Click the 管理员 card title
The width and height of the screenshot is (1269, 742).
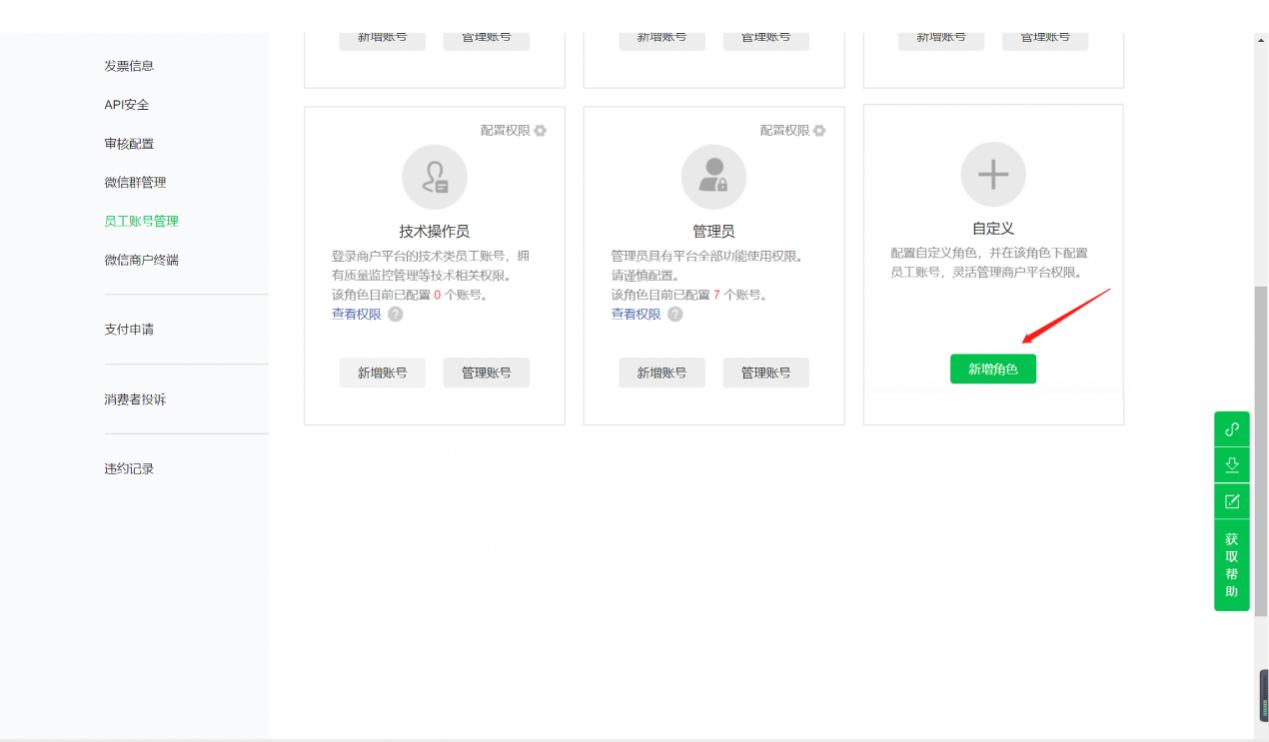714,232
